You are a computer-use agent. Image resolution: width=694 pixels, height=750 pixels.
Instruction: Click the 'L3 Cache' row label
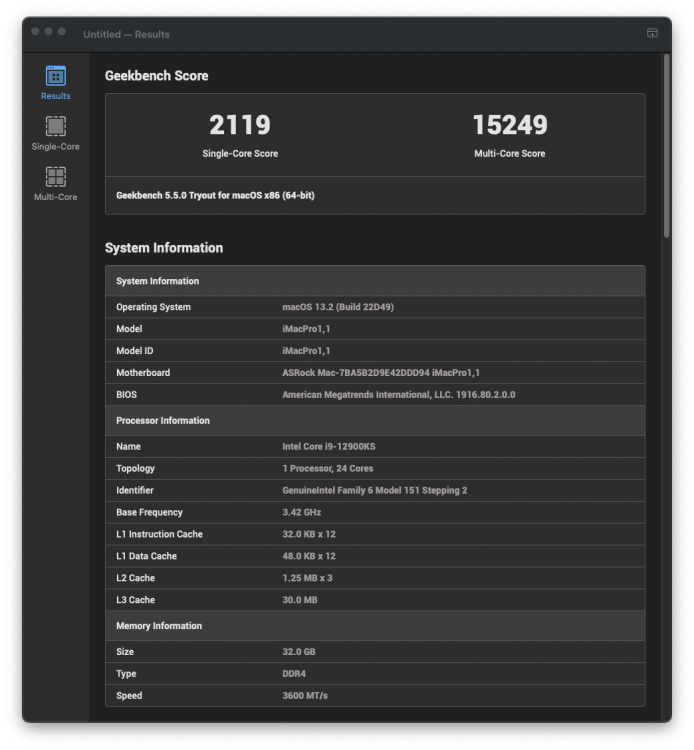pyautogui.click(x=135, y=600)
